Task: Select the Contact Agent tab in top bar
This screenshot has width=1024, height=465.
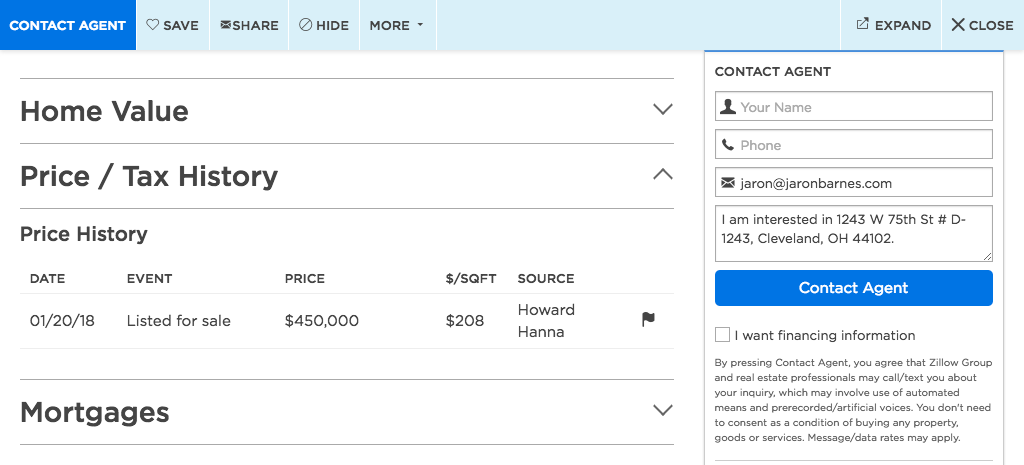Action: 67,25
